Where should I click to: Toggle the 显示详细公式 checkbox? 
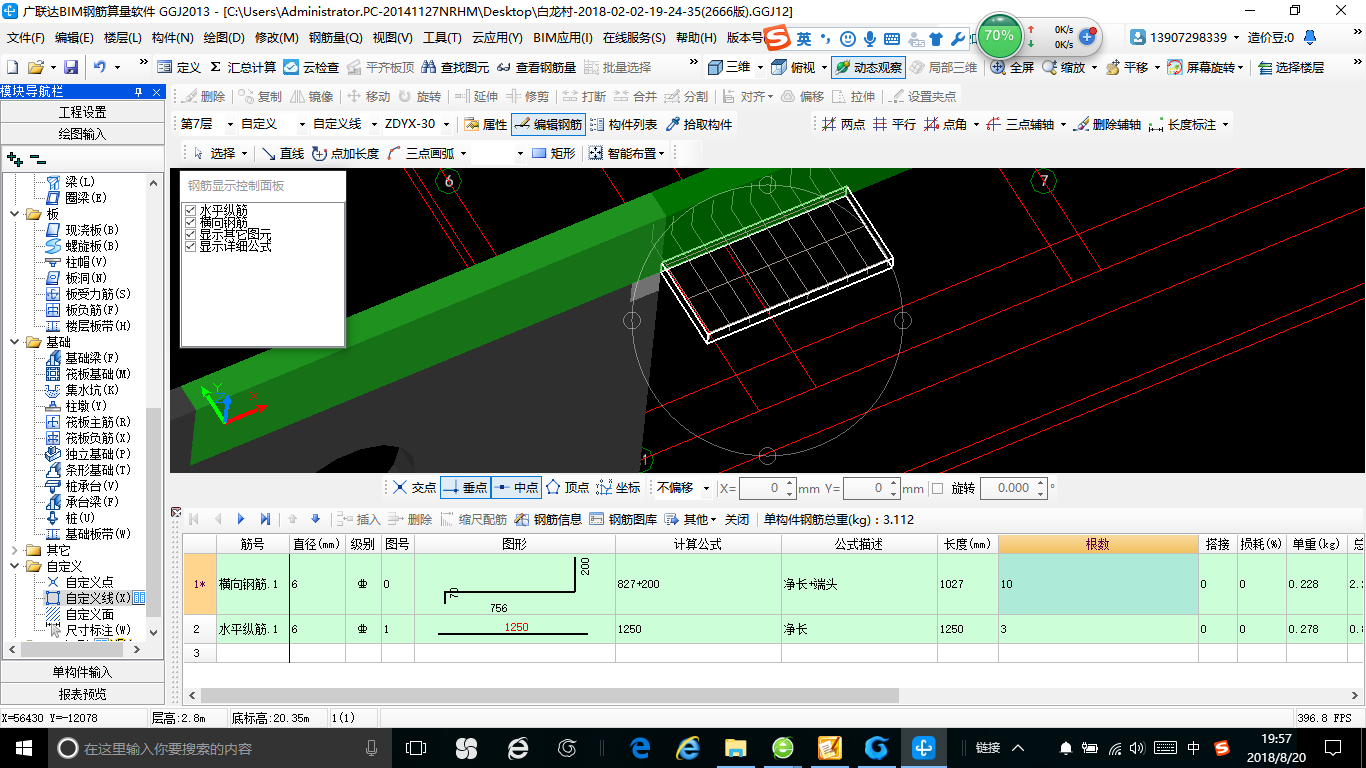190,246
